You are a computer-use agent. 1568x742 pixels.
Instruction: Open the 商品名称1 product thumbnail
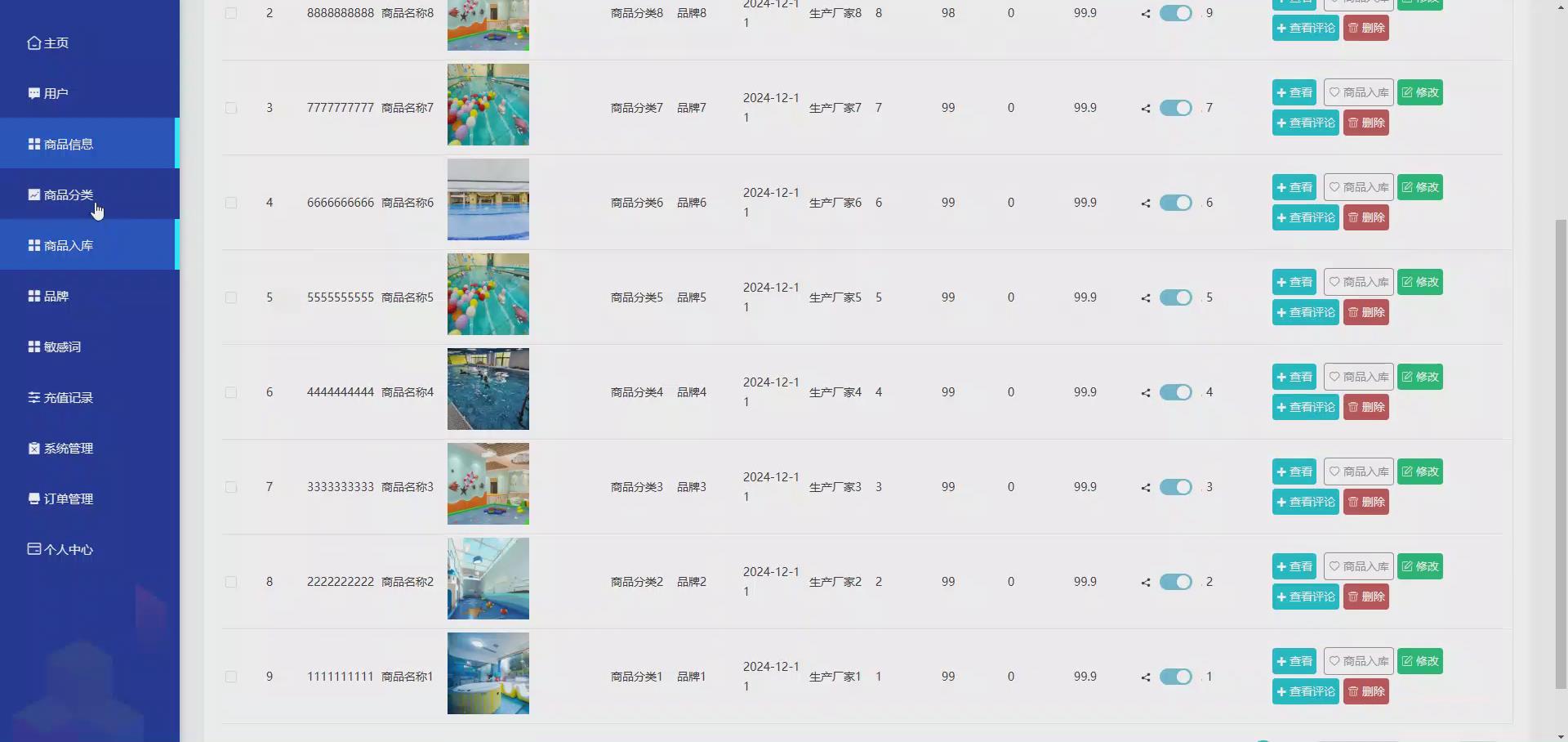coord(488,673)
